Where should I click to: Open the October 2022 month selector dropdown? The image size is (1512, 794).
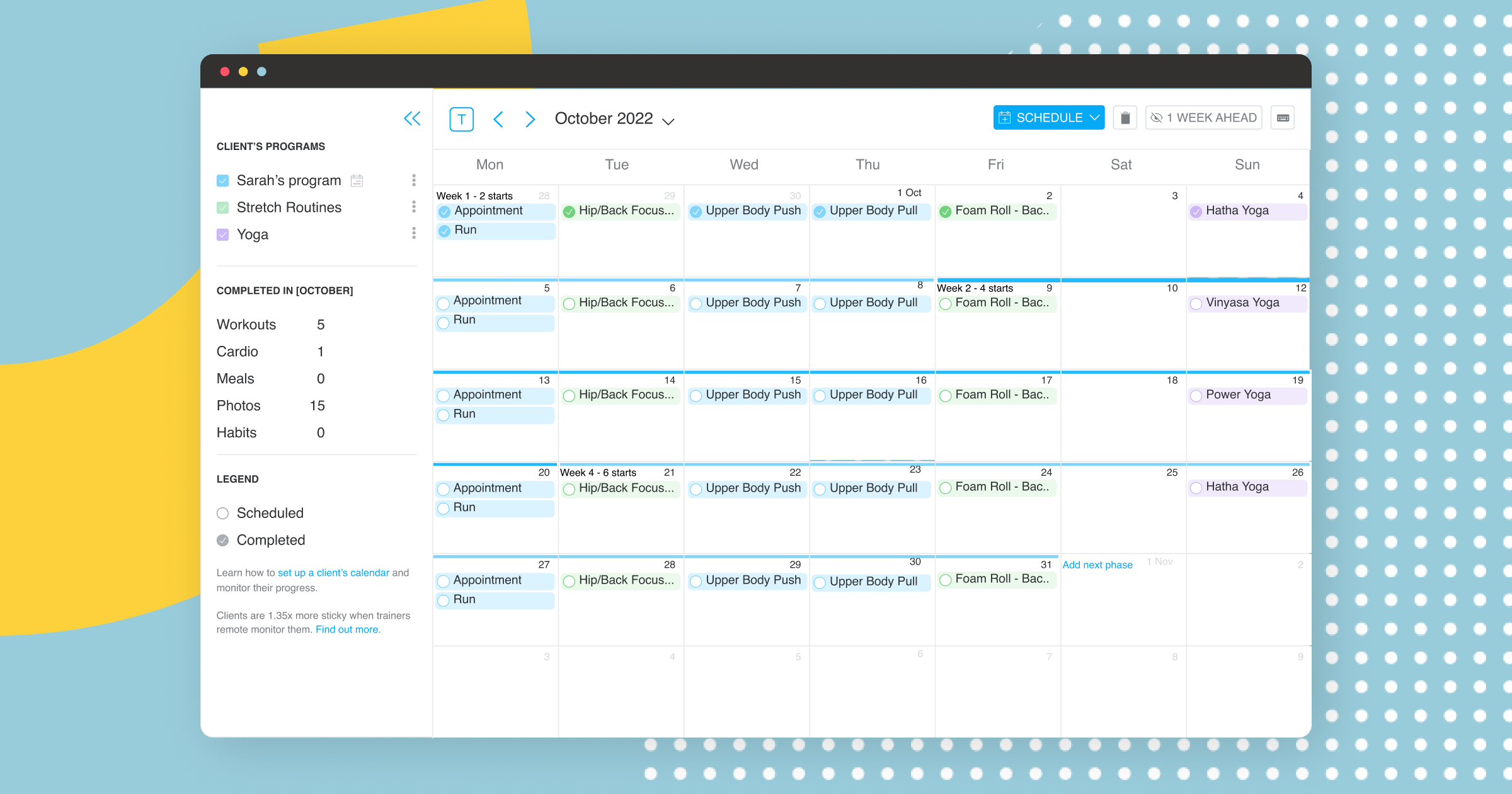(x=668, y=120)
